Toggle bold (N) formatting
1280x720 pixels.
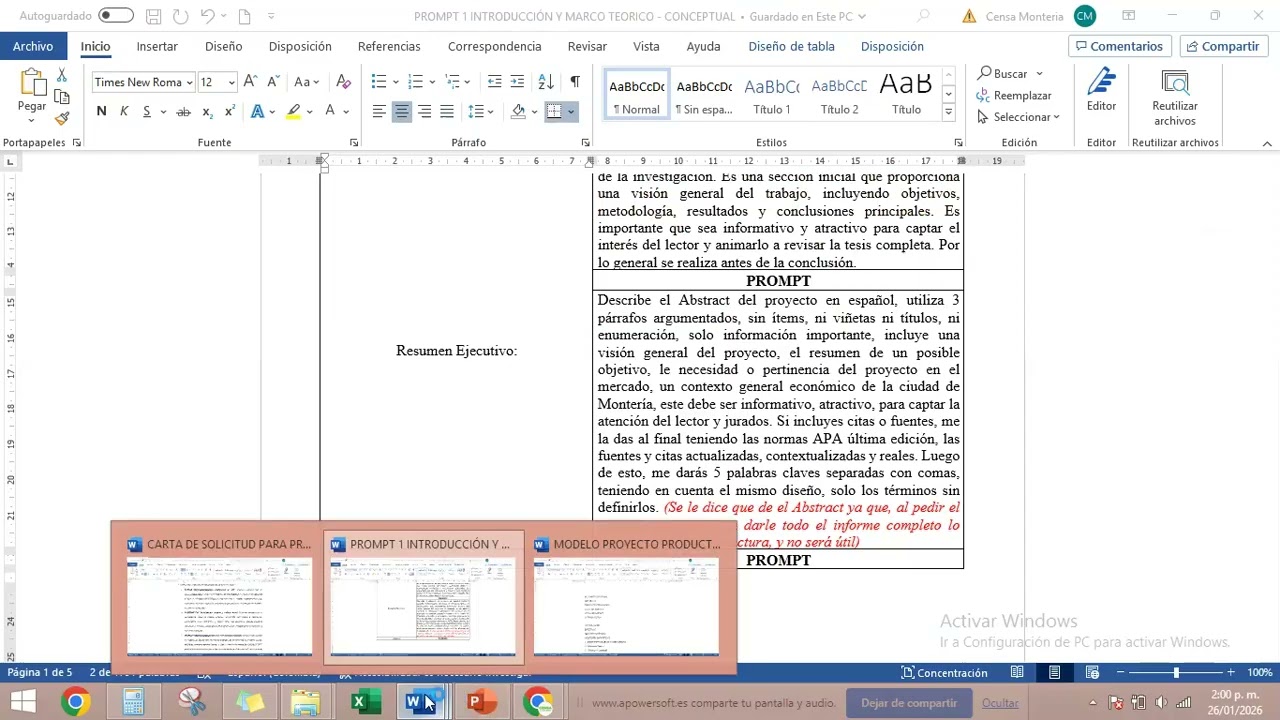point(101,111)
